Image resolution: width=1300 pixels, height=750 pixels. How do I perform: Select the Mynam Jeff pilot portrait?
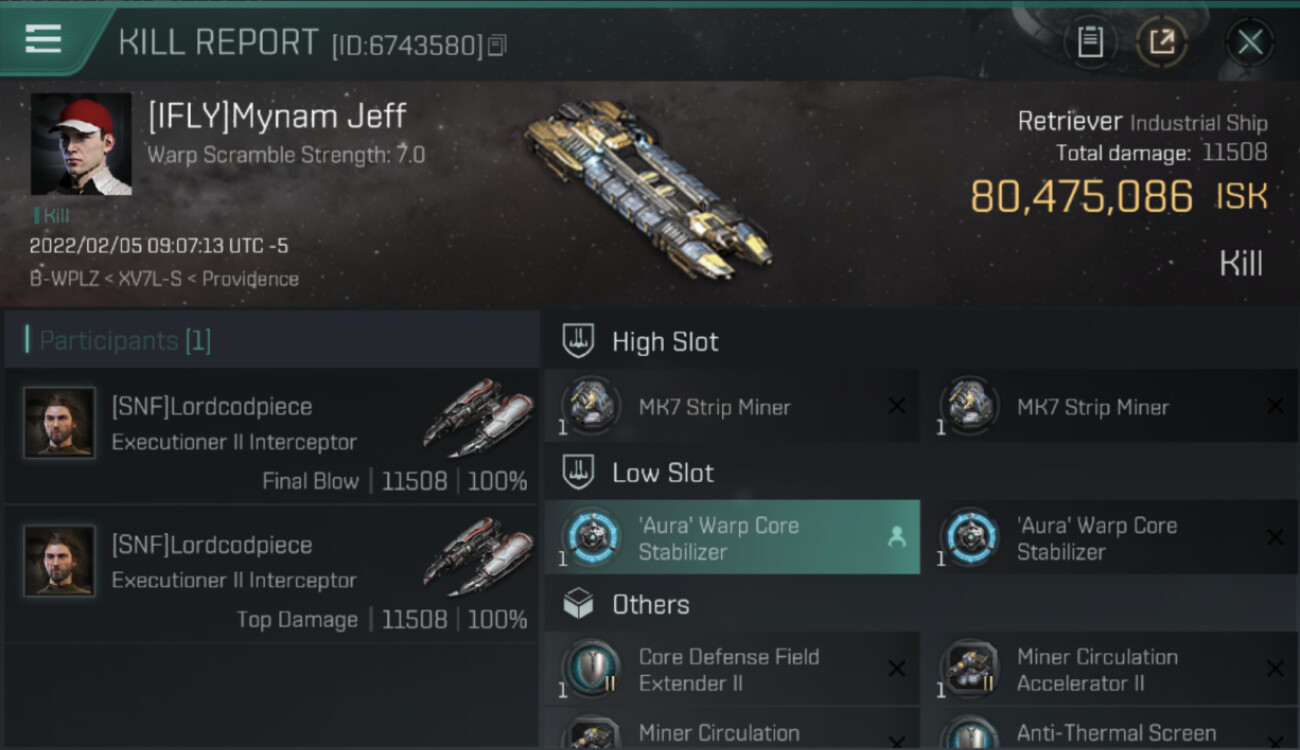pos(81,144)
